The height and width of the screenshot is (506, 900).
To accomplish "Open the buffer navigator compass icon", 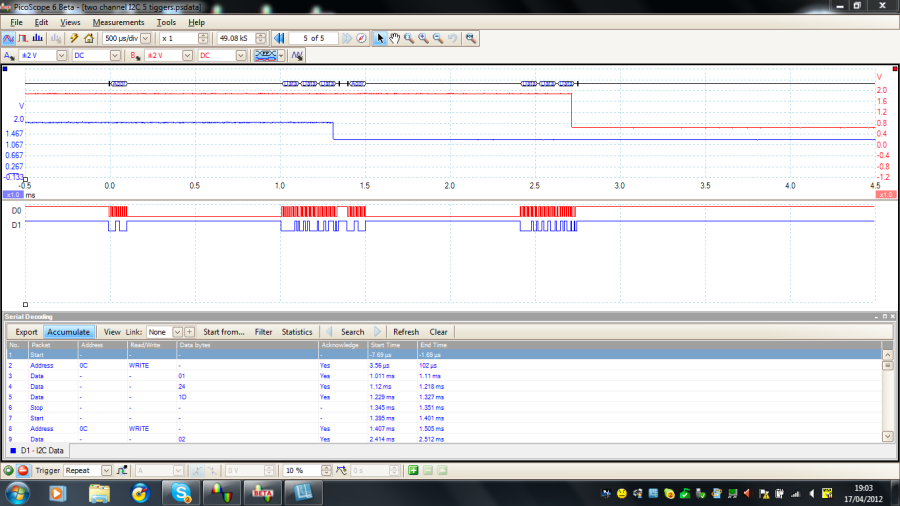I will pyautogui.click(x=361, y=38).
